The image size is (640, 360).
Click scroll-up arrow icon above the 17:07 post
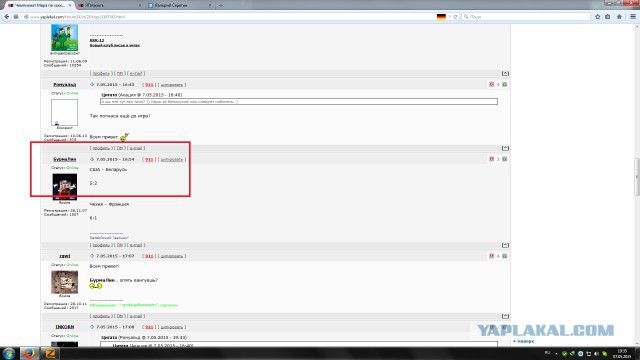click(x=505, y=245)
